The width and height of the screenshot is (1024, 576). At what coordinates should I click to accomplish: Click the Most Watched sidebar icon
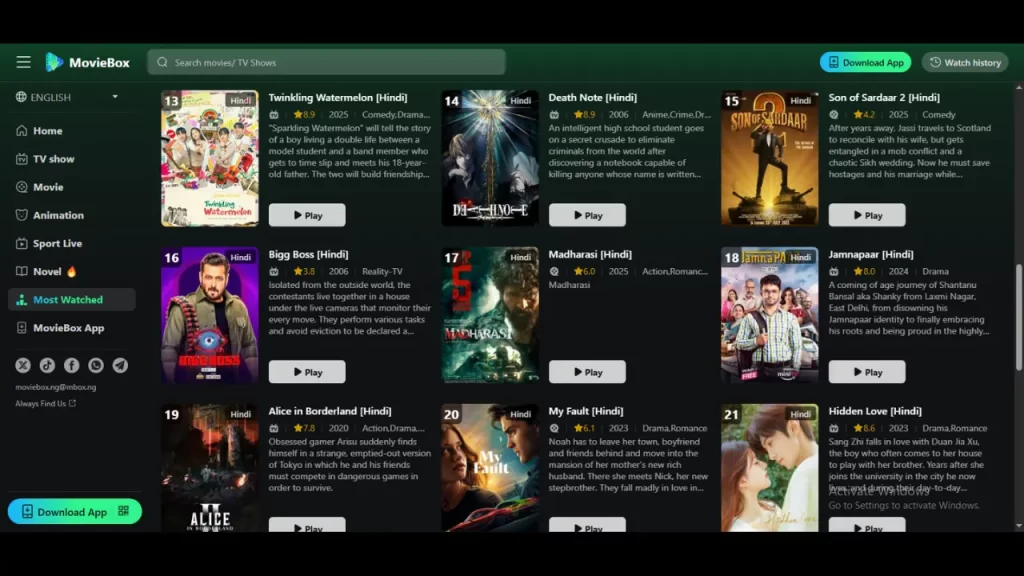coord(22,300)
